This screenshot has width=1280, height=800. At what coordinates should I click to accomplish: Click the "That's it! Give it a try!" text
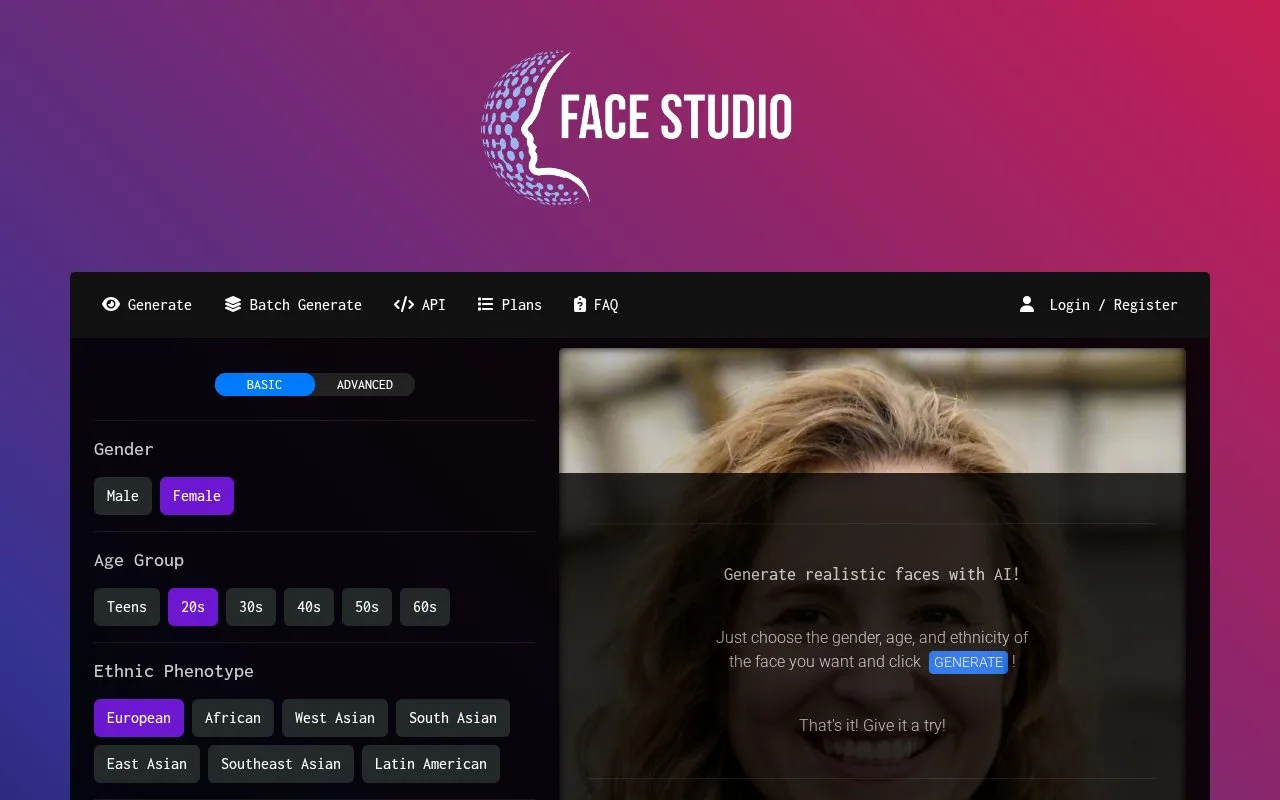pyautogui.click(x=872, y=725)
